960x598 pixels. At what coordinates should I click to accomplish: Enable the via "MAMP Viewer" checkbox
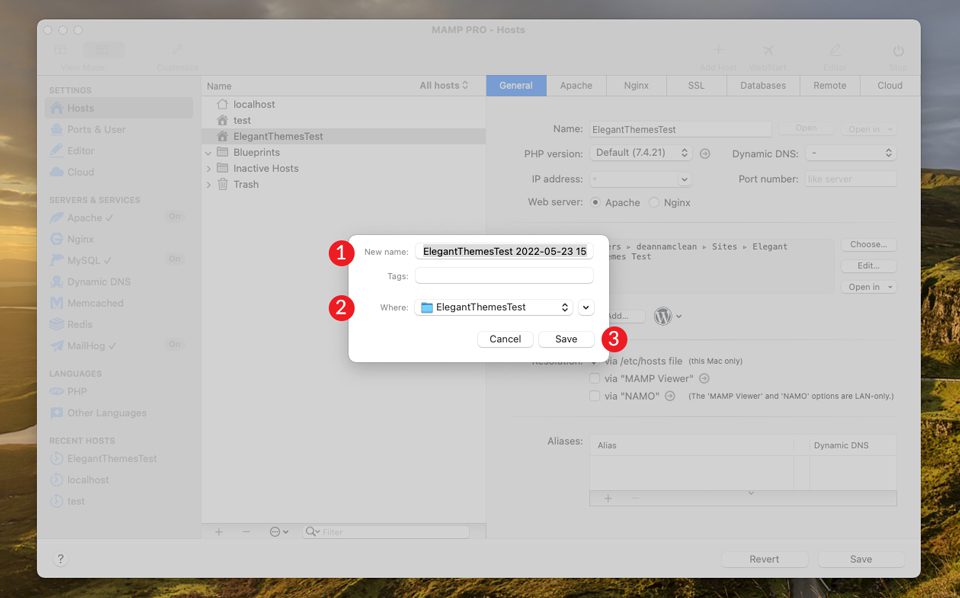click(x=595, y=379)
